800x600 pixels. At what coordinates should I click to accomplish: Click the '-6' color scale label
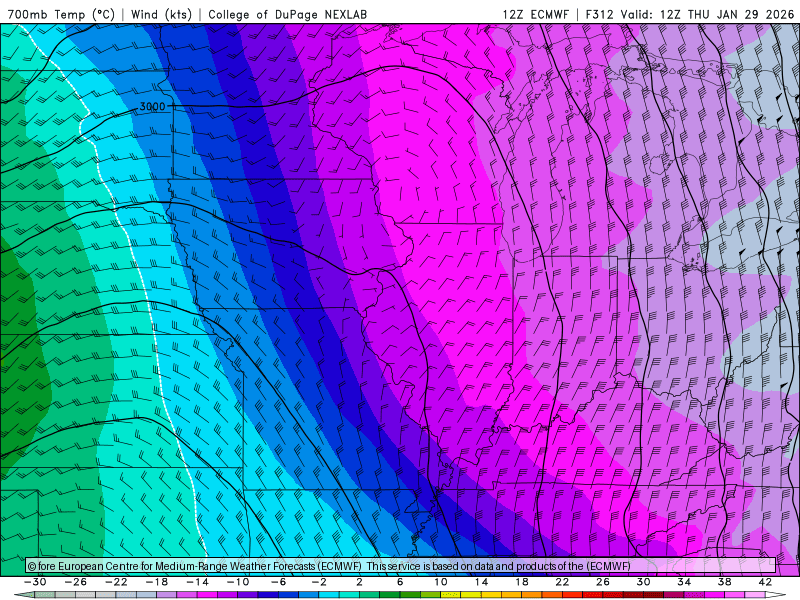coord(278,582)
